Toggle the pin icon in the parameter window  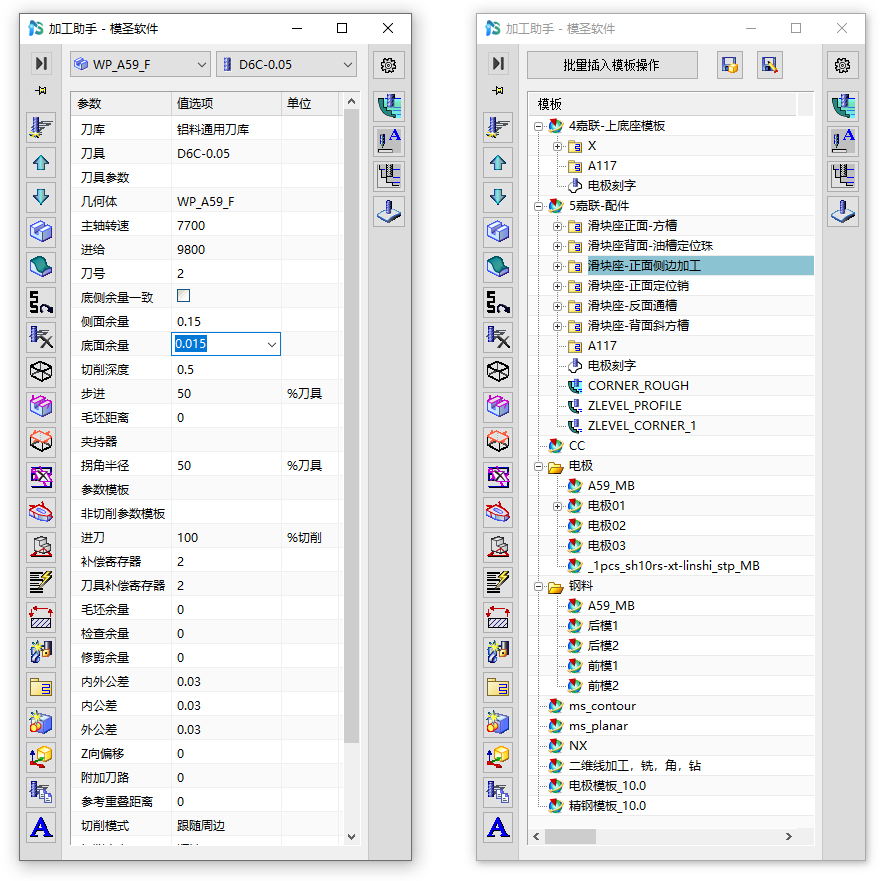(x=41, y=91)
